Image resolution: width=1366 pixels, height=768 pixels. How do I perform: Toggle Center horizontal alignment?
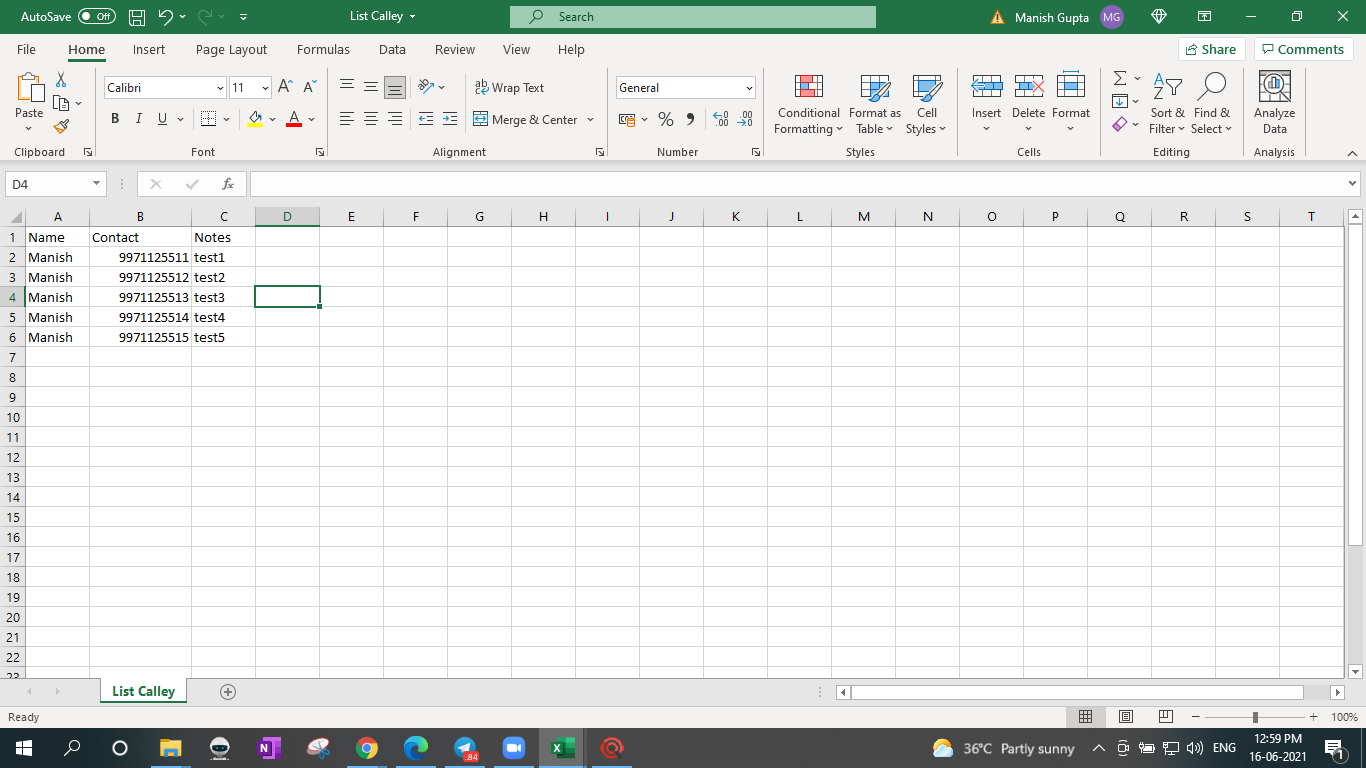pyautogui.click(x=371, y=120)
